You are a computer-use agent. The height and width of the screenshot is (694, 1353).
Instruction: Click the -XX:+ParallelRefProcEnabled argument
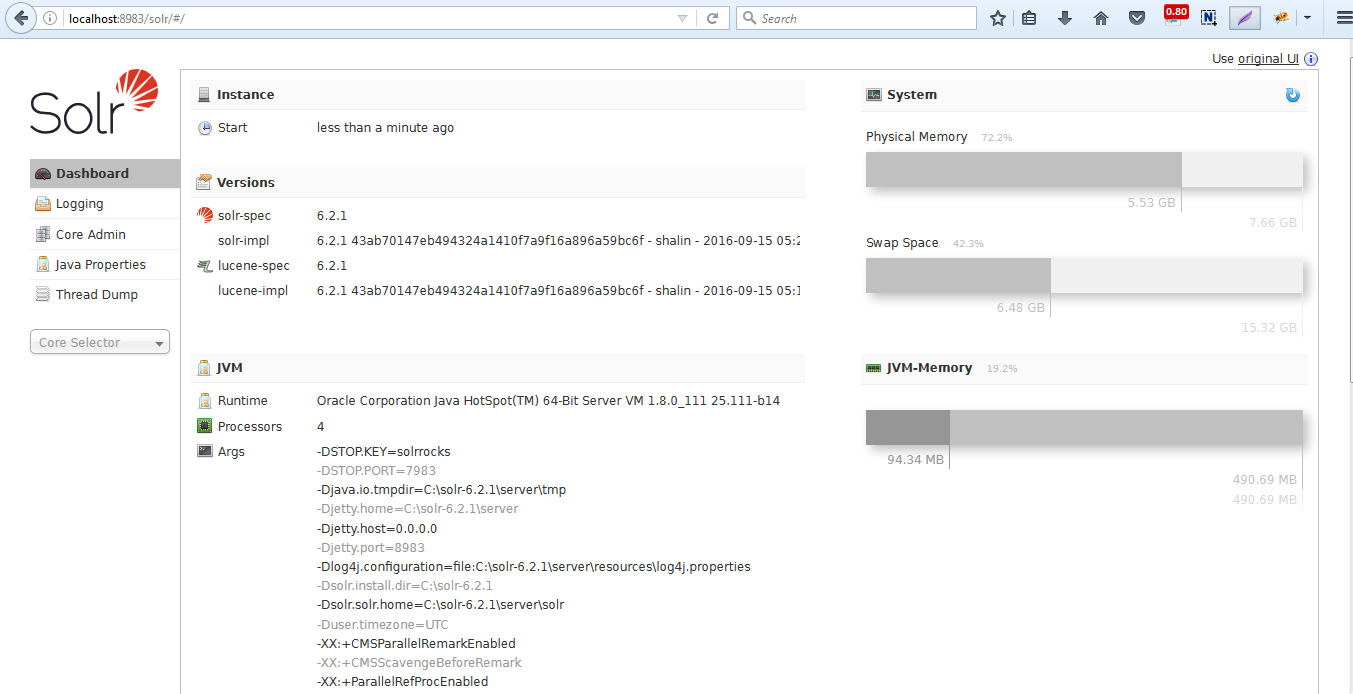pos(402,682)
